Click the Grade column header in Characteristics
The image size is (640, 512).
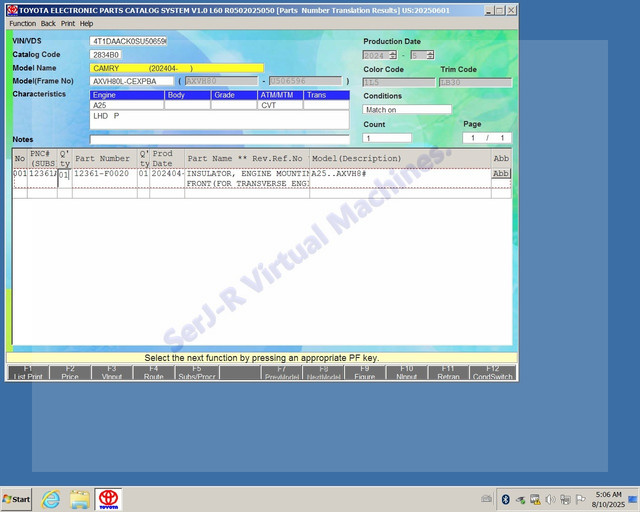click(234, 95)
